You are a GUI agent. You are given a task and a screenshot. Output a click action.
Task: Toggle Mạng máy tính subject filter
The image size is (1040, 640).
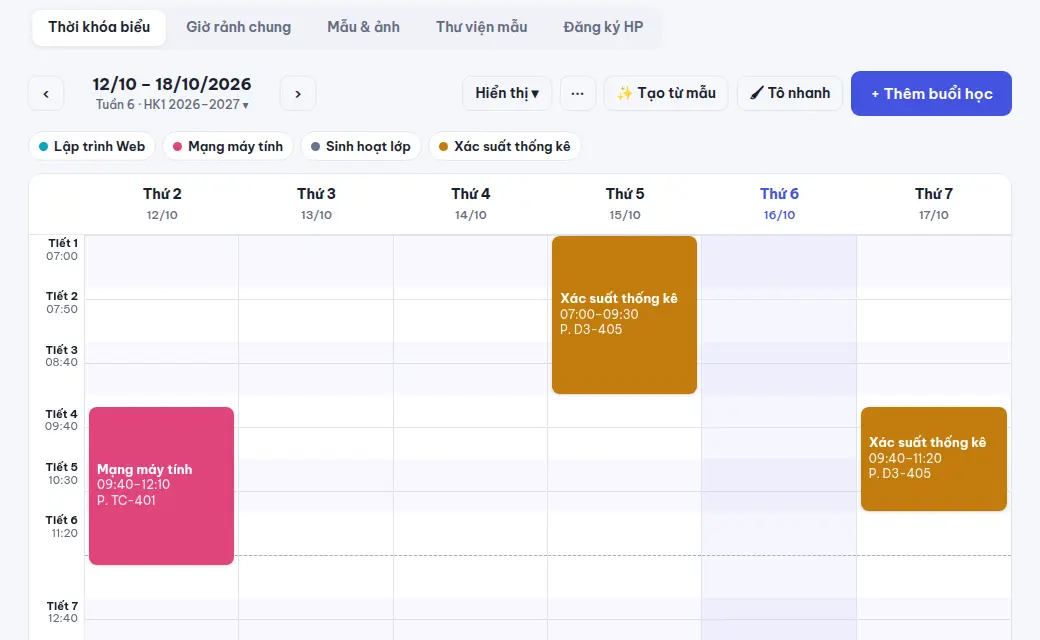pyautogui.click(x=228, y=147)
